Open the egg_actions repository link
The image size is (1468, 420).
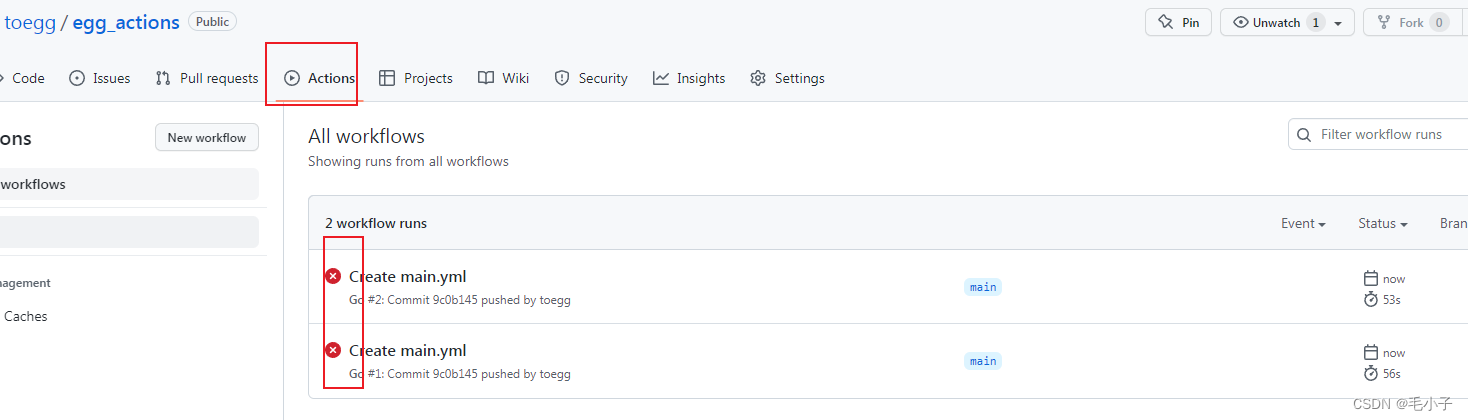click(x=126, y=22)
